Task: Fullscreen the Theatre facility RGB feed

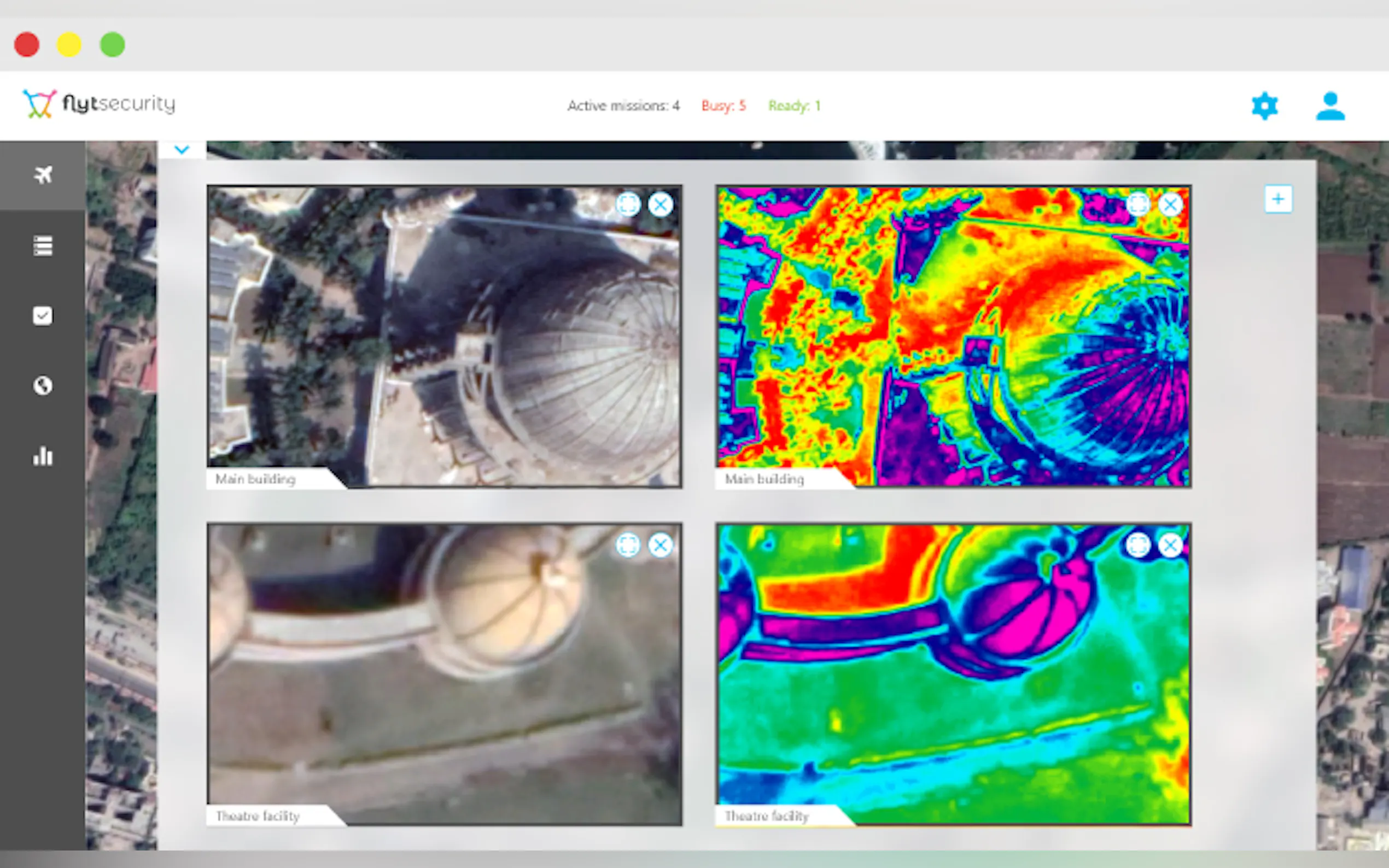Action: (x=628, y=545)
